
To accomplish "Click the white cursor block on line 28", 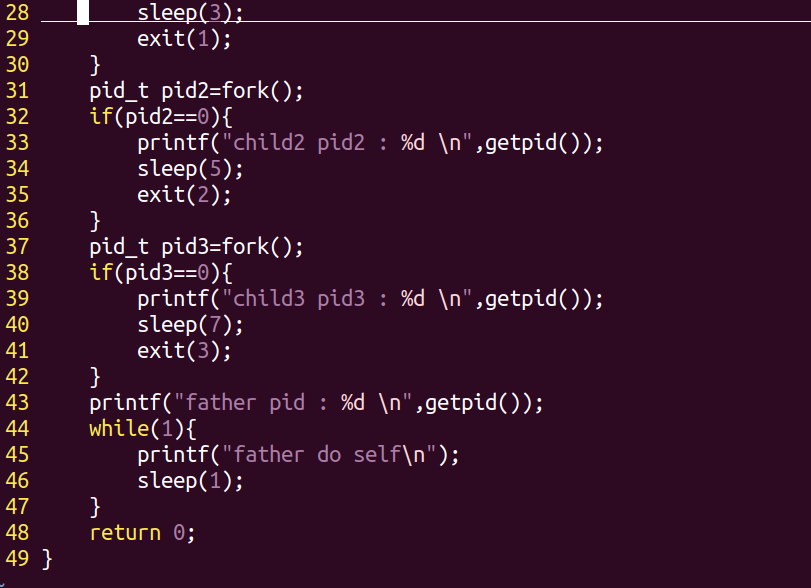I will (83, 13).
